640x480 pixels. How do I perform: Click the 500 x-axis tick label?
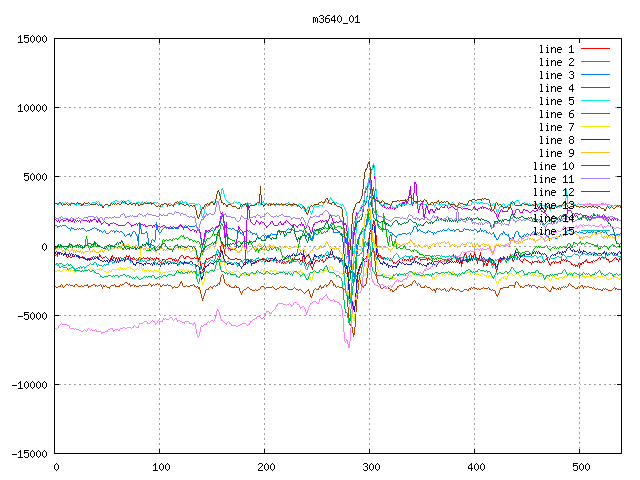[x=578, y=467]
